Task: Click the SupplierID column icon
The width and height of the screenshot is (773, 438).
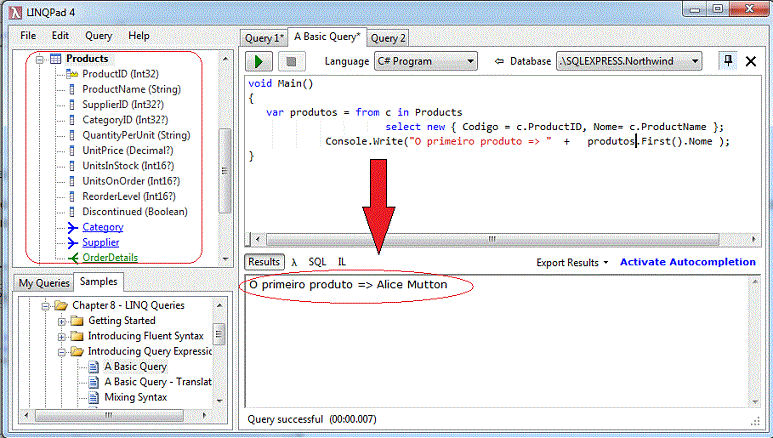Action: [72, 105]
